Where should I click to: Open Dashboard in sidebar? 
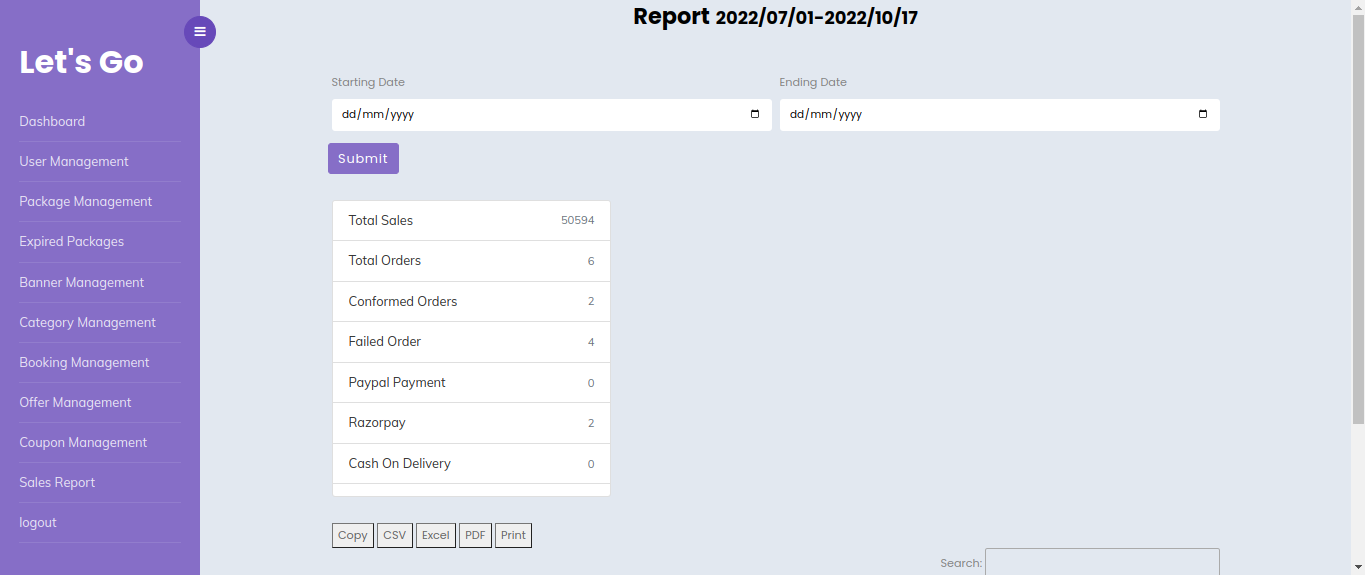click(52, 121)
